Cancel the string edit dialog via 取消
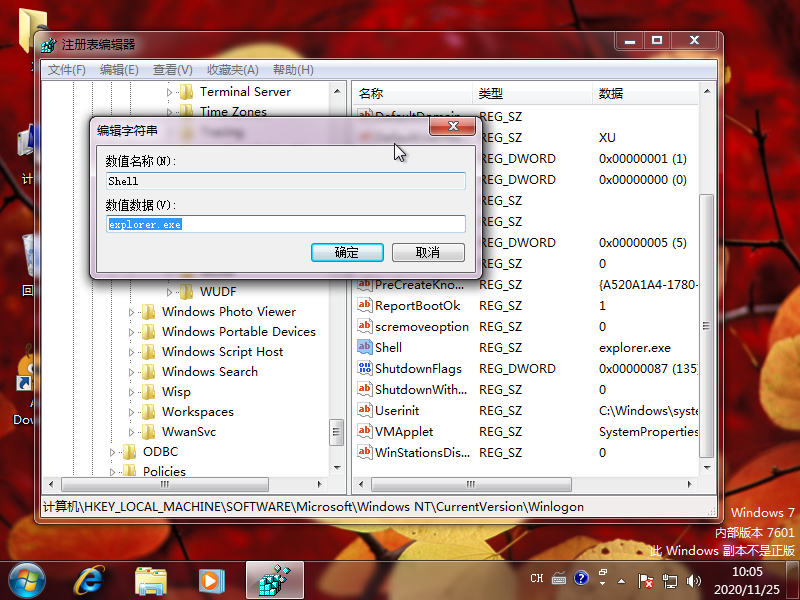Image resolution: width=800 pixels, height=600 pixels. tap(429, 252)
